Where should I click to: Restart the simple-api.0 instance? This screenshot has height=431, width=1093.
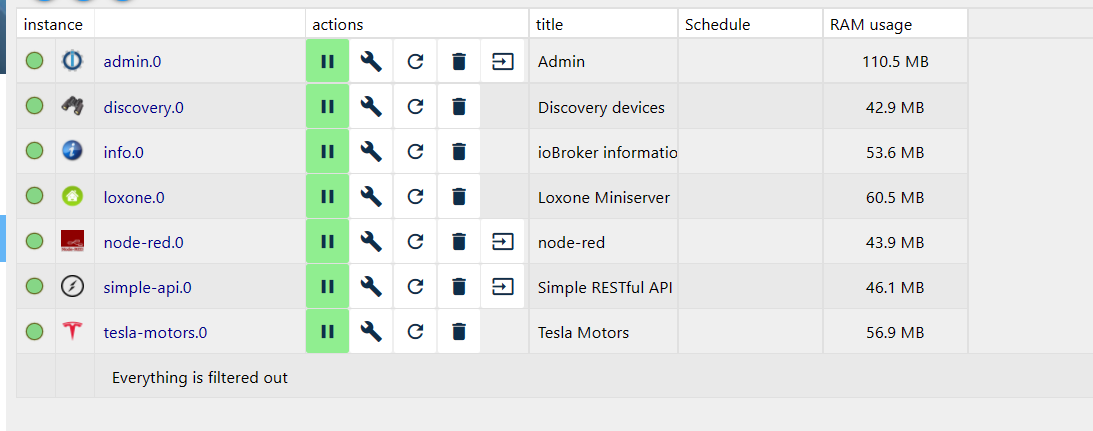(415, 287)
